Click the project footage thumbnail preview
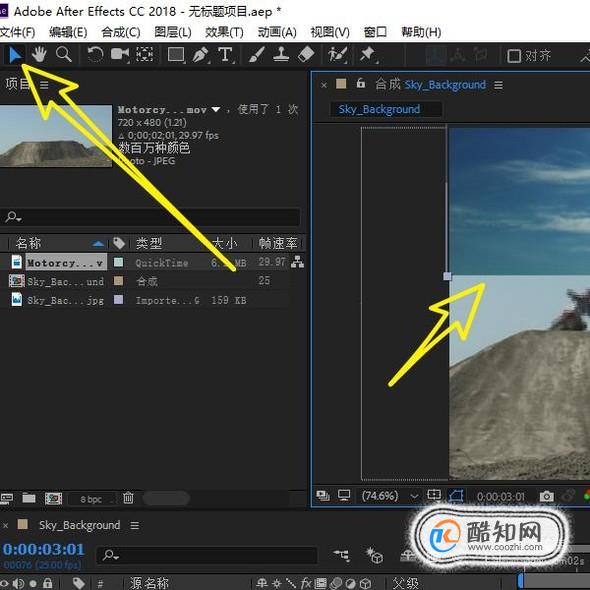 pyautogui.click(x=56, y=136)
